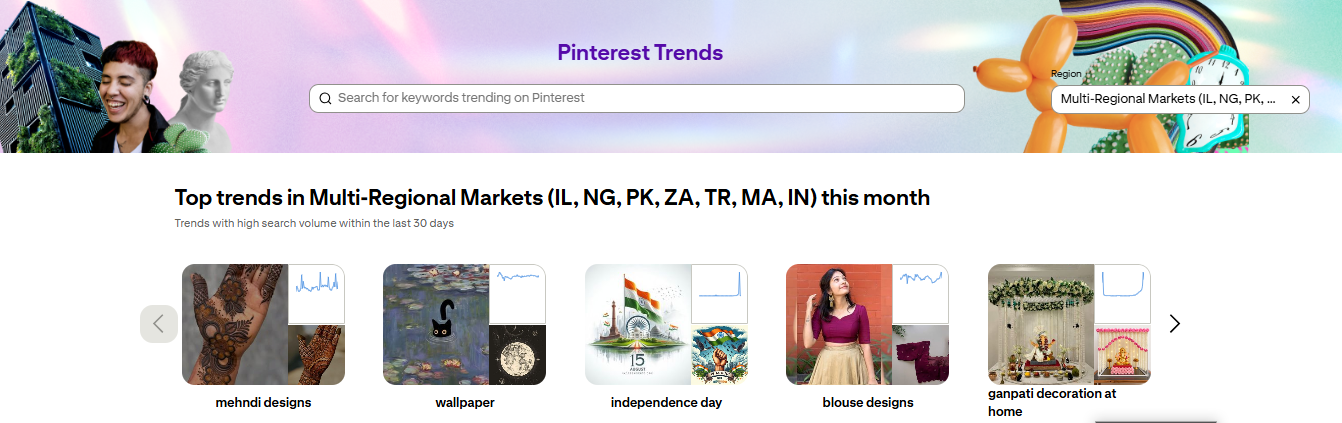Open the mehndi designs hand image
This screenshot has width=1342, height=423.
coord(235,324)
